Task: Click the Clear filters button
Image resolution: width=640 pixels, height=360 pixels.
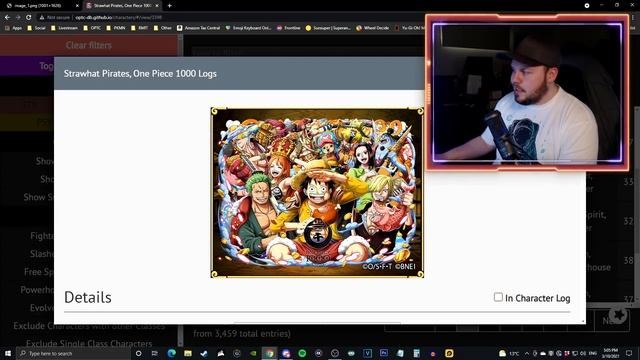Action: point(89,45)
